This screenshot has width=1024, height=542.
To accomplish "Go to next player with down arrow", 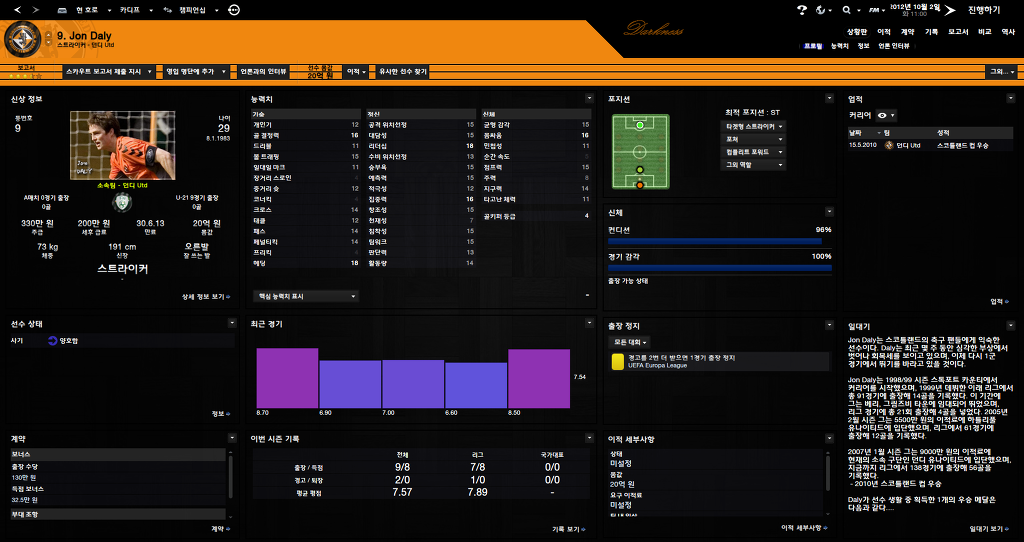I will pyautogui.click(x=48, y=42).
